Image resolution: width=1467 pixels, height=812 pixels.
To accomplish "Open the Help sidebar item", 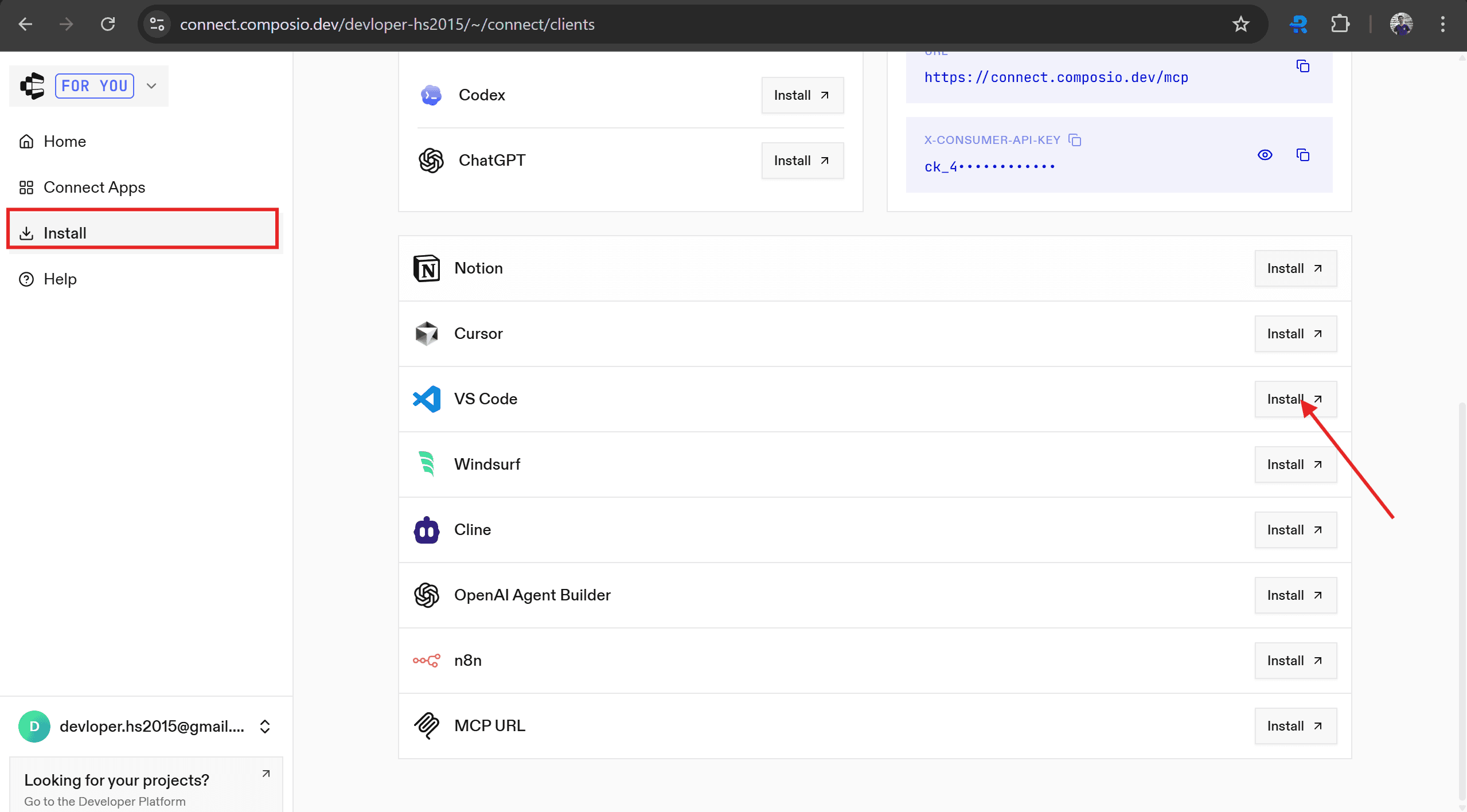I will (60, 279).
